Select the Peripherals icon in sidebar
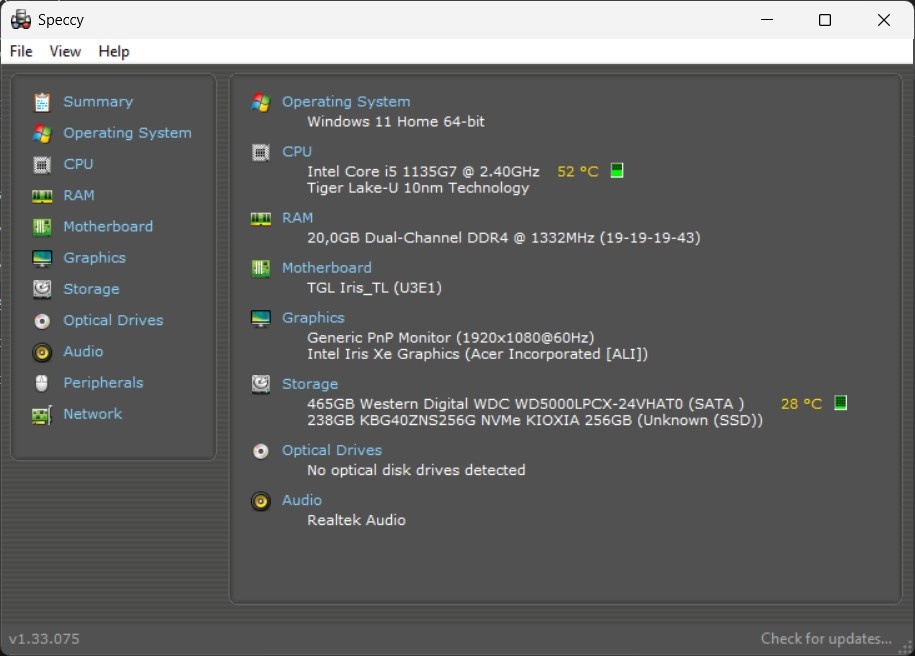The width and height of the screenshot is (915, 656). coord(41,382)
